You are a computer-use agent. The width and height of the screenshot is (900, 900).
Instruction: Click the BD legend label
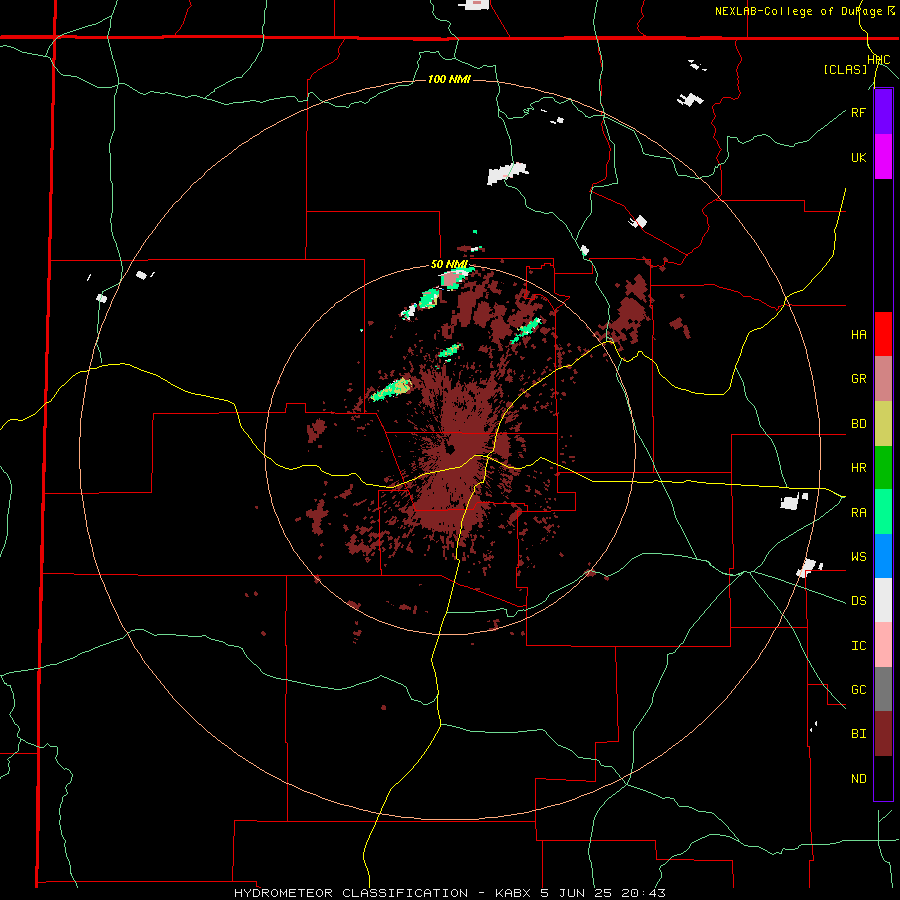pos(858,424)
